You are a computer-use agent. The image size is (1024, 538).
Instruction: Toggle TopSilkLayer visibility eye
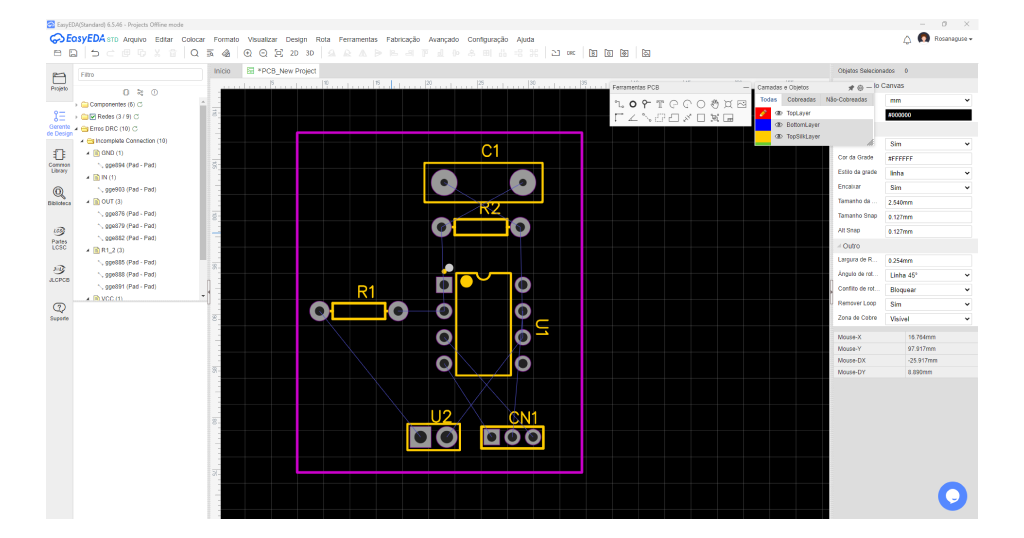point(778,136)
